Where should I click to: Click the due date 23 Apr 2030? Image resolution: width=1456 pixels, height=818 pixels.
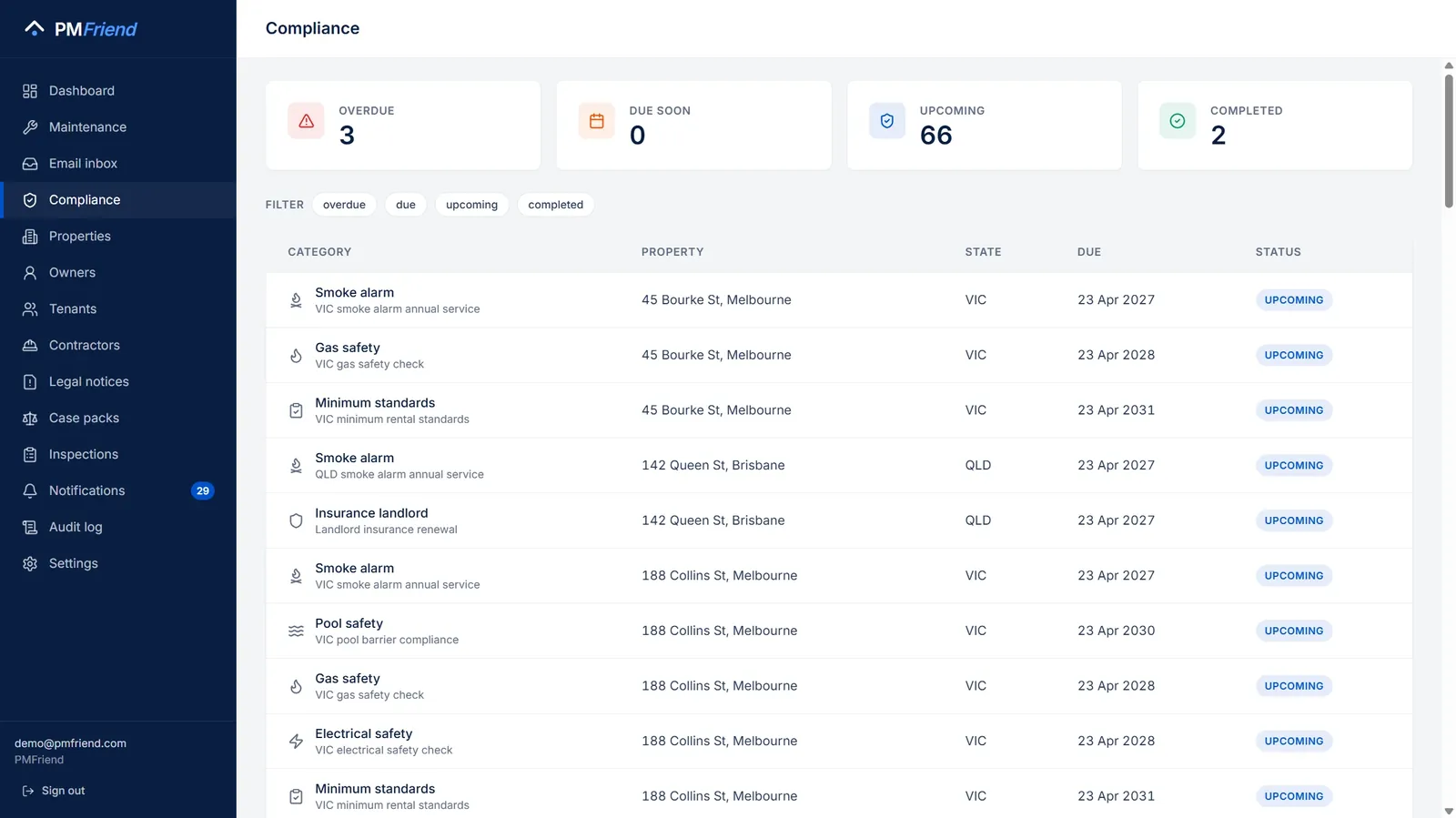coord(1116,631)
